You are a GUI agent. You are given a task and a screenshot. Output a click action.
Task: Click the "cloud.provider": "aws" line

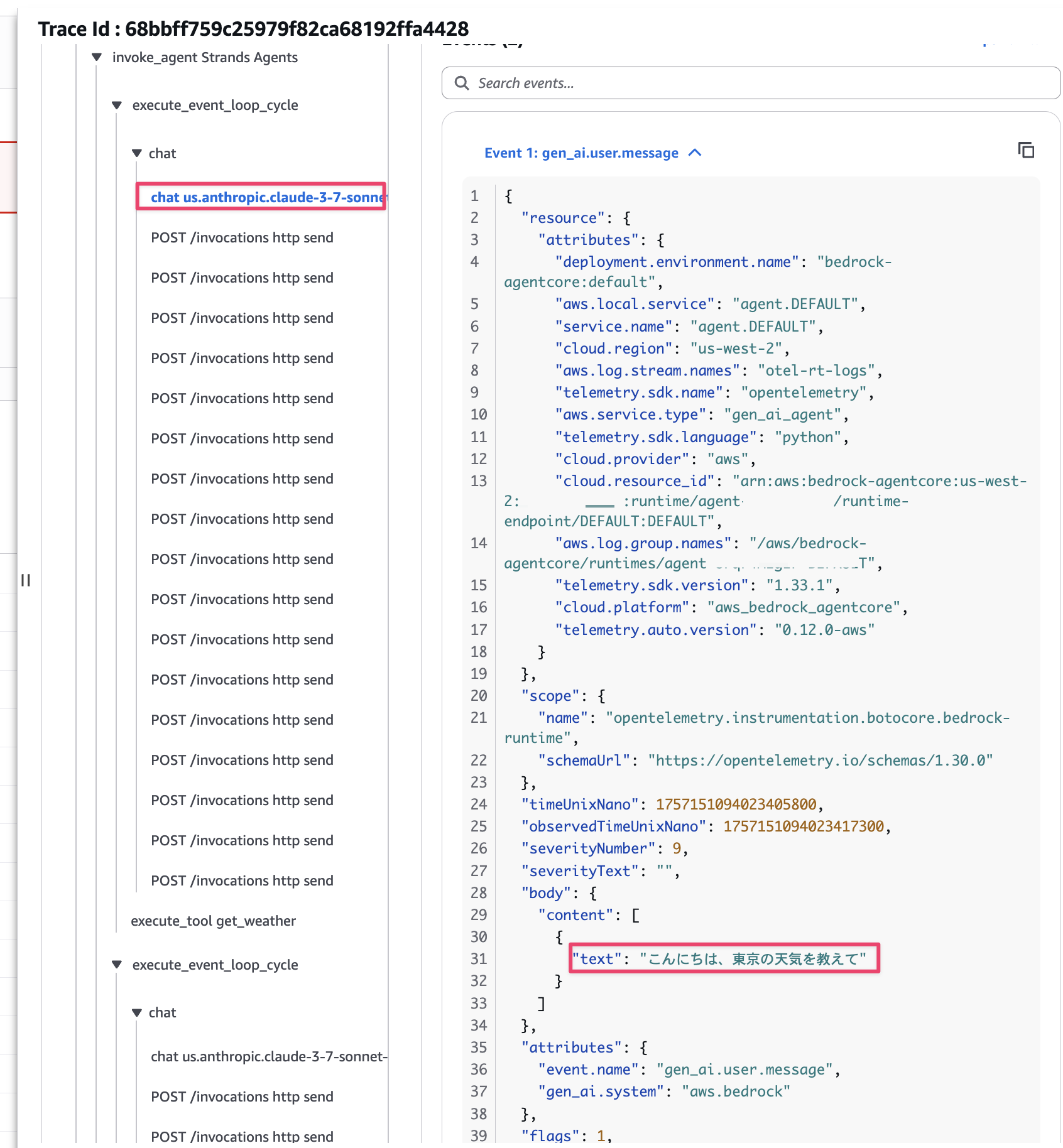point(655,459)
